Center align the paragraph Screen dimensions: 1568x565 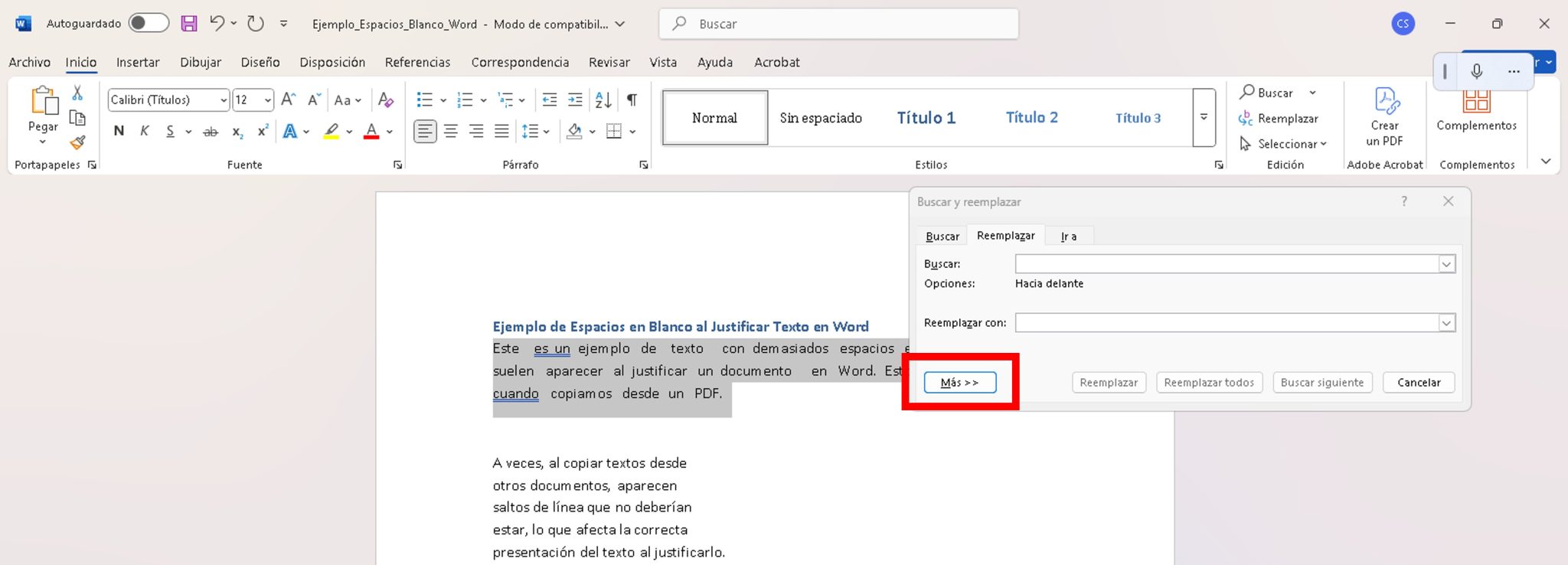pyautogui.click(x=451, y=132)
